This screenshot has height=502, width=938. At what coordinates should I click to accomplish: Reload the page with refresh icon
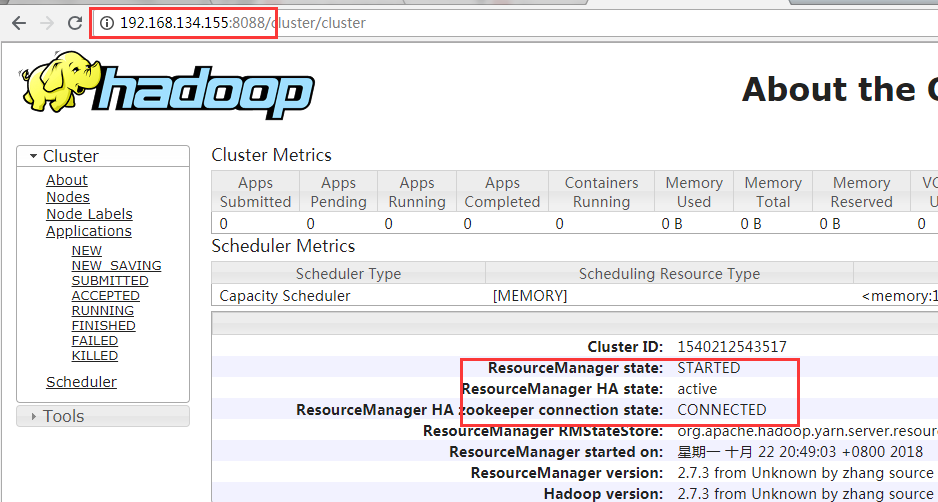(75, 23)
